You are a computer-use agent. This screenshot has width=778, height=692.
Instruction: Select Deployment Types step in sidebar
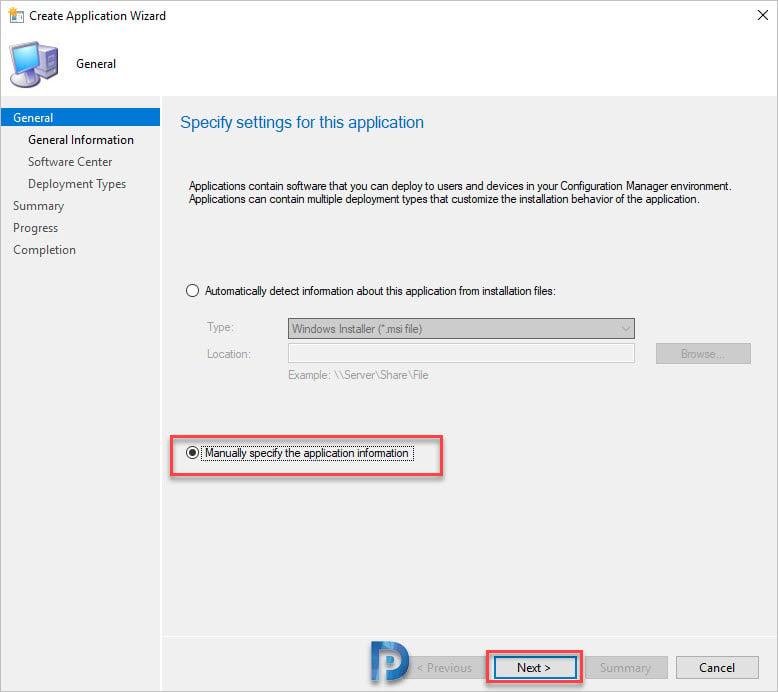pos(77,184)
